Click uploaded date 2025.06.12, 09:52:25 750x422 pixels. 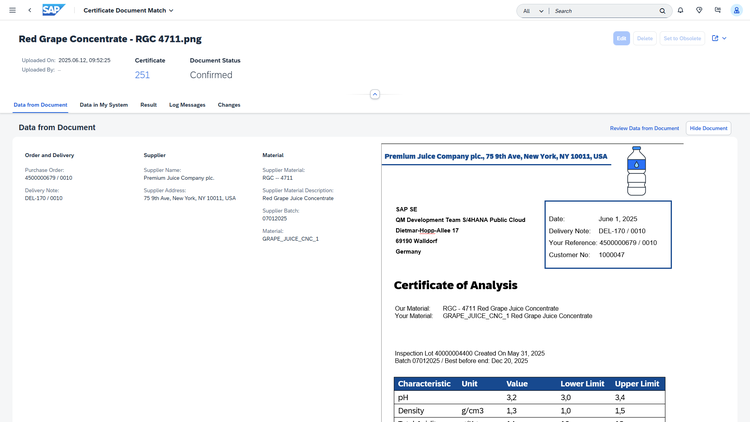pyautogui.click(x=84, y=60)
